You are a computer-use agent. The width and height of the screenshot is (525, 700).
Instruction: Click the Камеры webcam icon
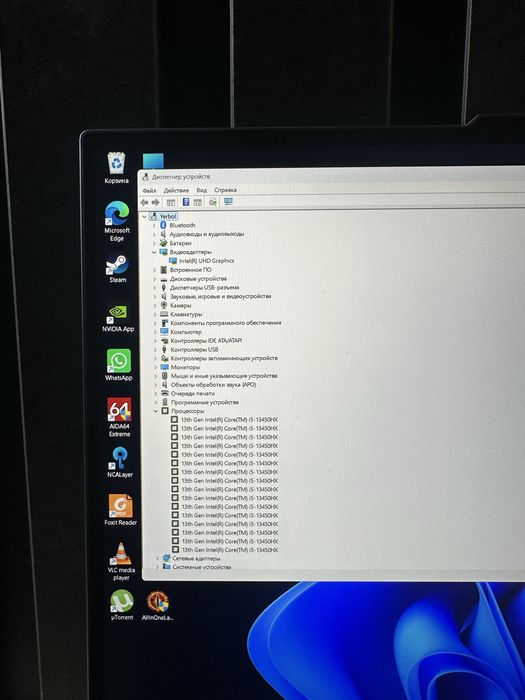tap(164, 305)
